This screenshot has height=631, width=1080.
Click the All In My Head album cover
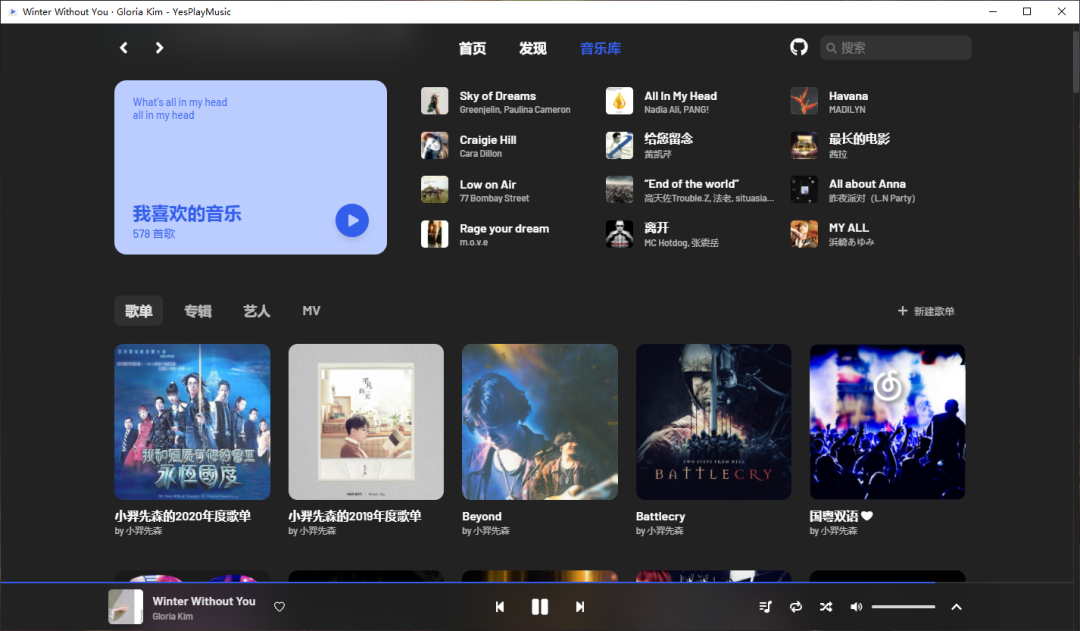point(619,101)
